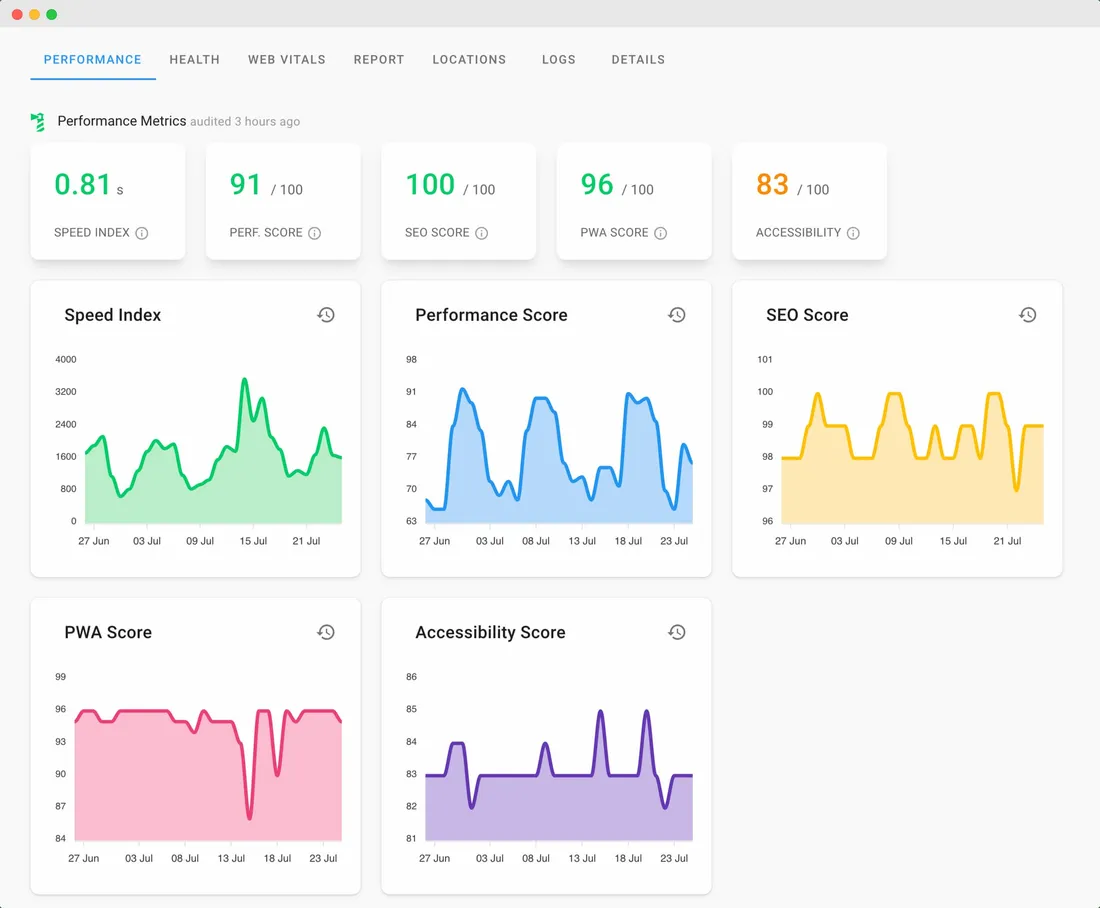The width and height of the screenshot is (1100, 908).
Task: Show history of the PWA Score chart
Action: point(326,632)
